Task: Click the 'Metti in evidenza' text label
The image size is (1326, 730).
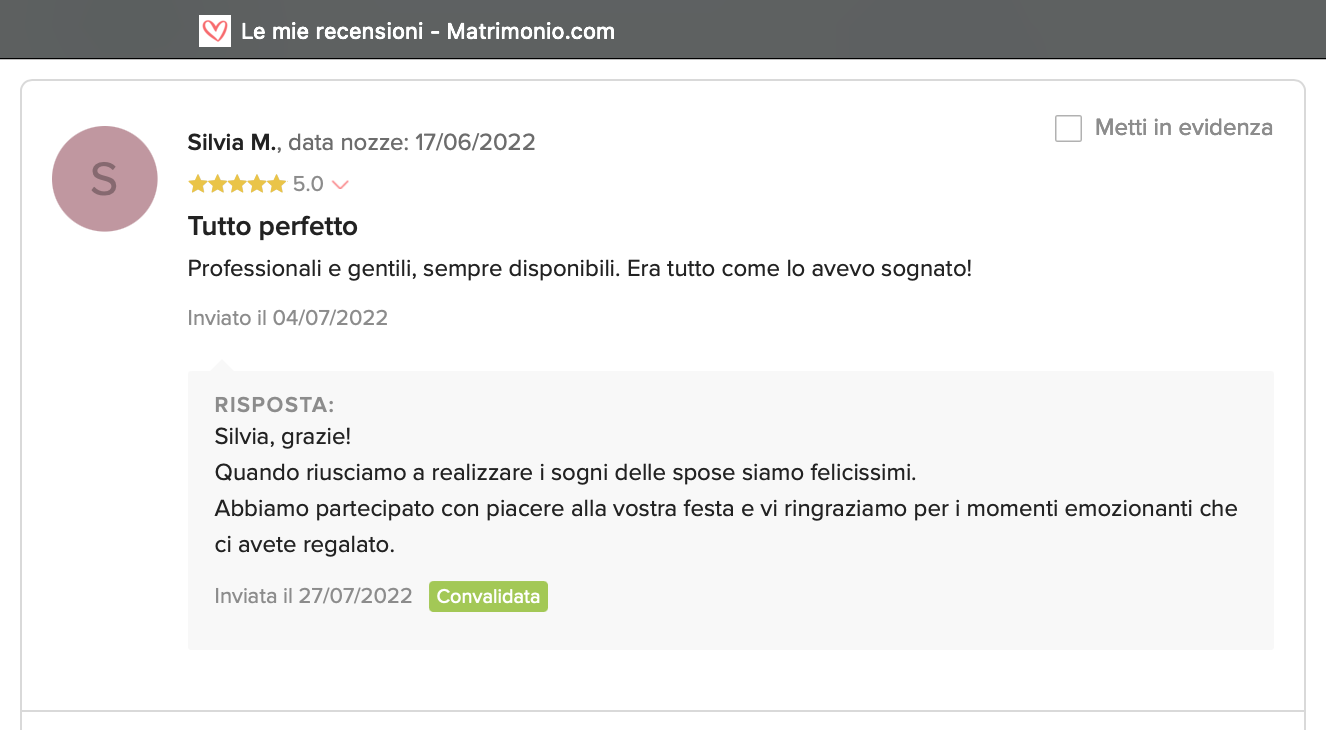Action: pos(1183,128)
